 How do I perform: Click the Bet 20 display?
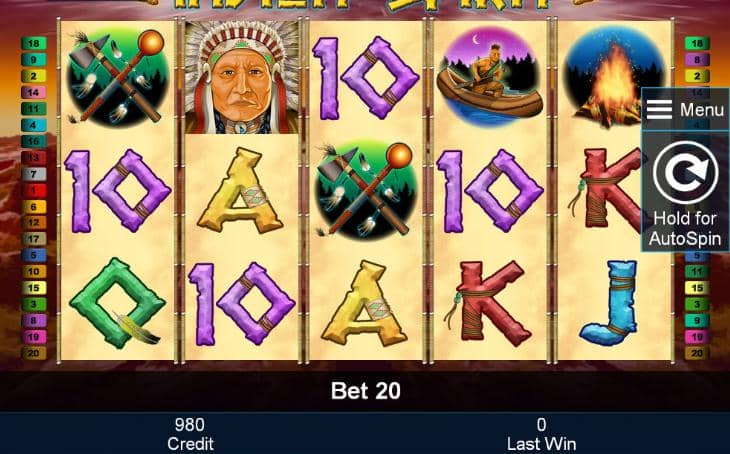click(365, 390)
